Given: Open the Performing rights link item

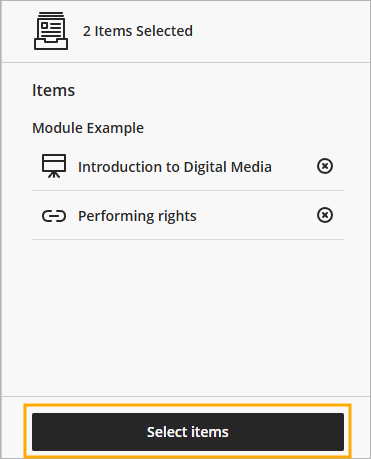Looking at the screenshot, I should click(137, 216).
